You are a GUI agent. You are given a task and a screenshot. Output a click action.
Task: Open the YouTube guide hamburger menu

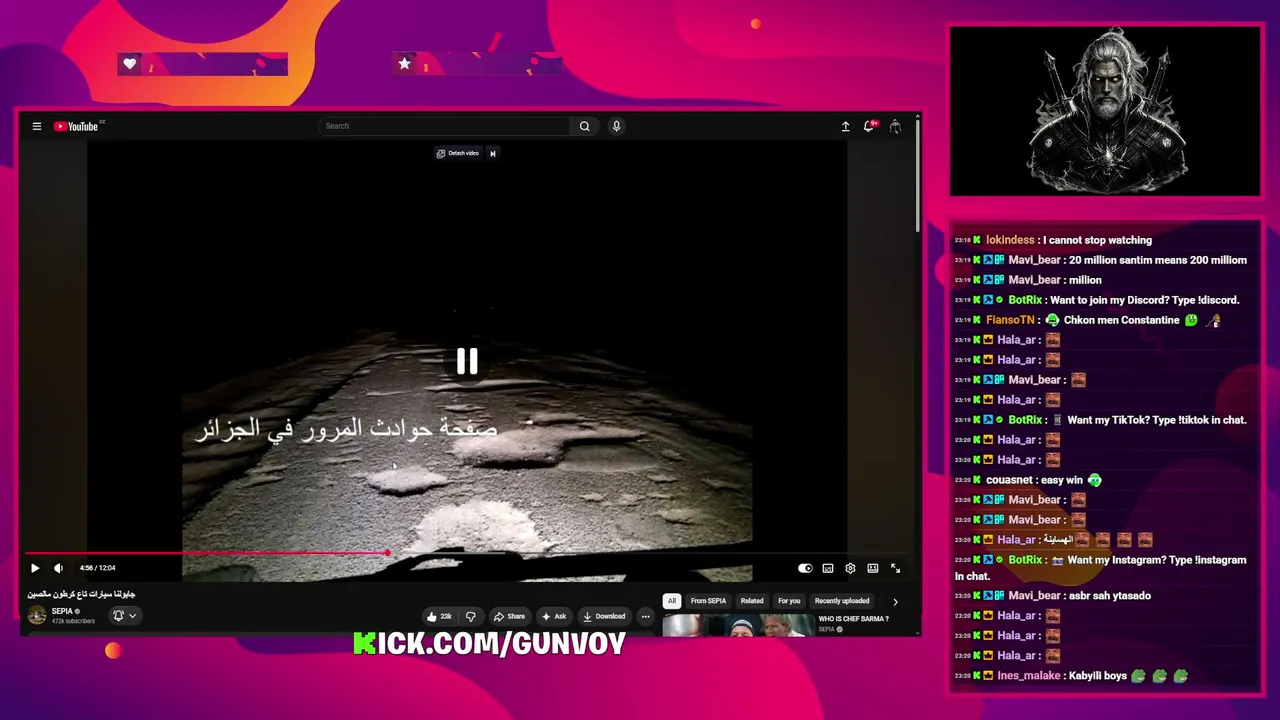point(37,126)
